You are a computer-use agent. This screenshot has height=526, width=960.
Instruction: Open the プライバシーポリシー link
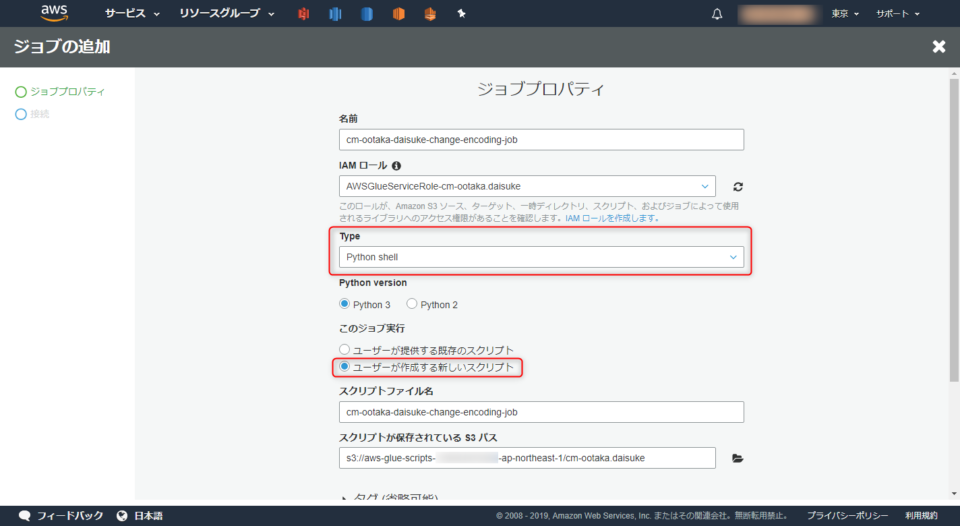(x=848, y=516)
